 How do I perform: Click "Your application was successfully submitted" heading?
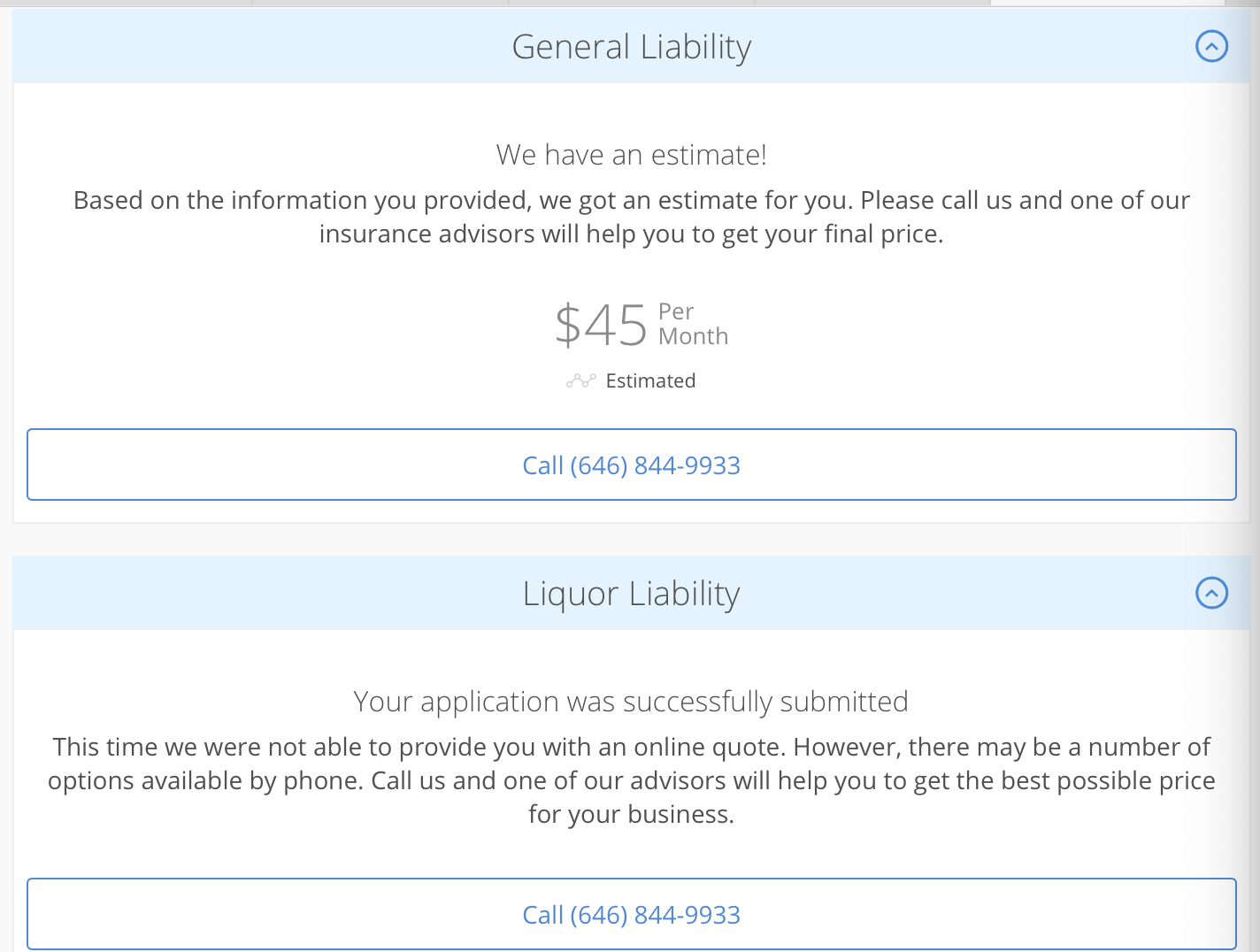point(631,702)
